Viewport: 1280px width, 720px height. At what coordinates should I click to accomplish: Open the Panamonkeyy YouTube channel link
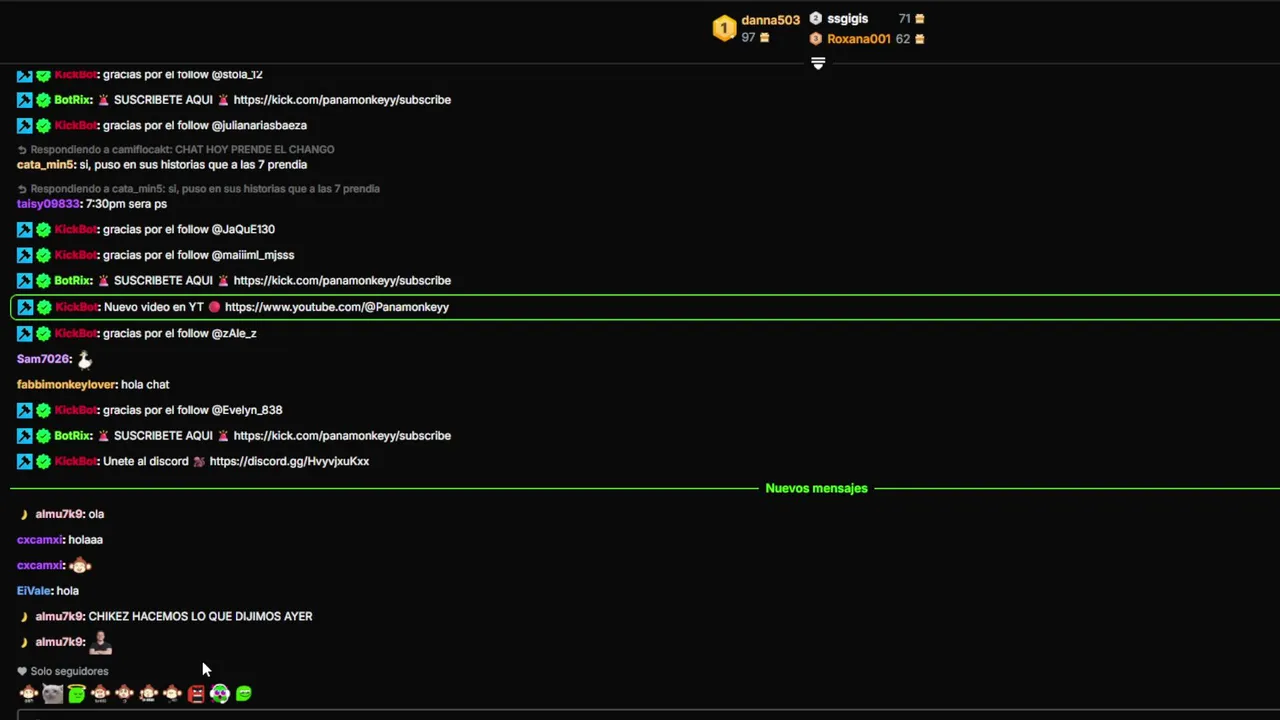tap(336, 307)
